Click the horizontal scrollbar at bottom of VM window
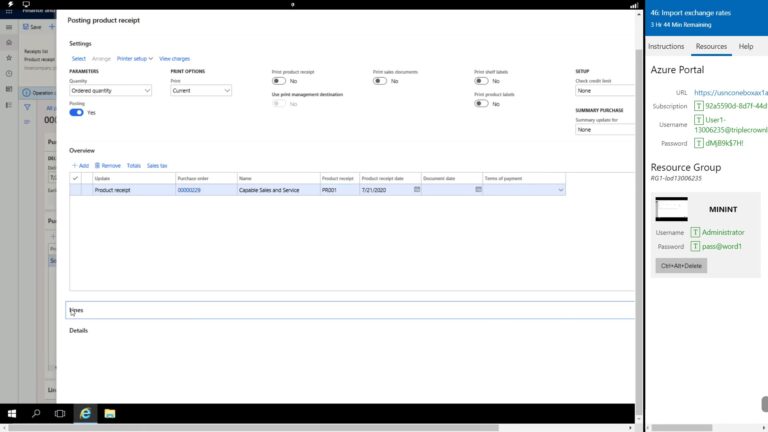The height and width of the screenshot is (432, 768). (253, 428)
